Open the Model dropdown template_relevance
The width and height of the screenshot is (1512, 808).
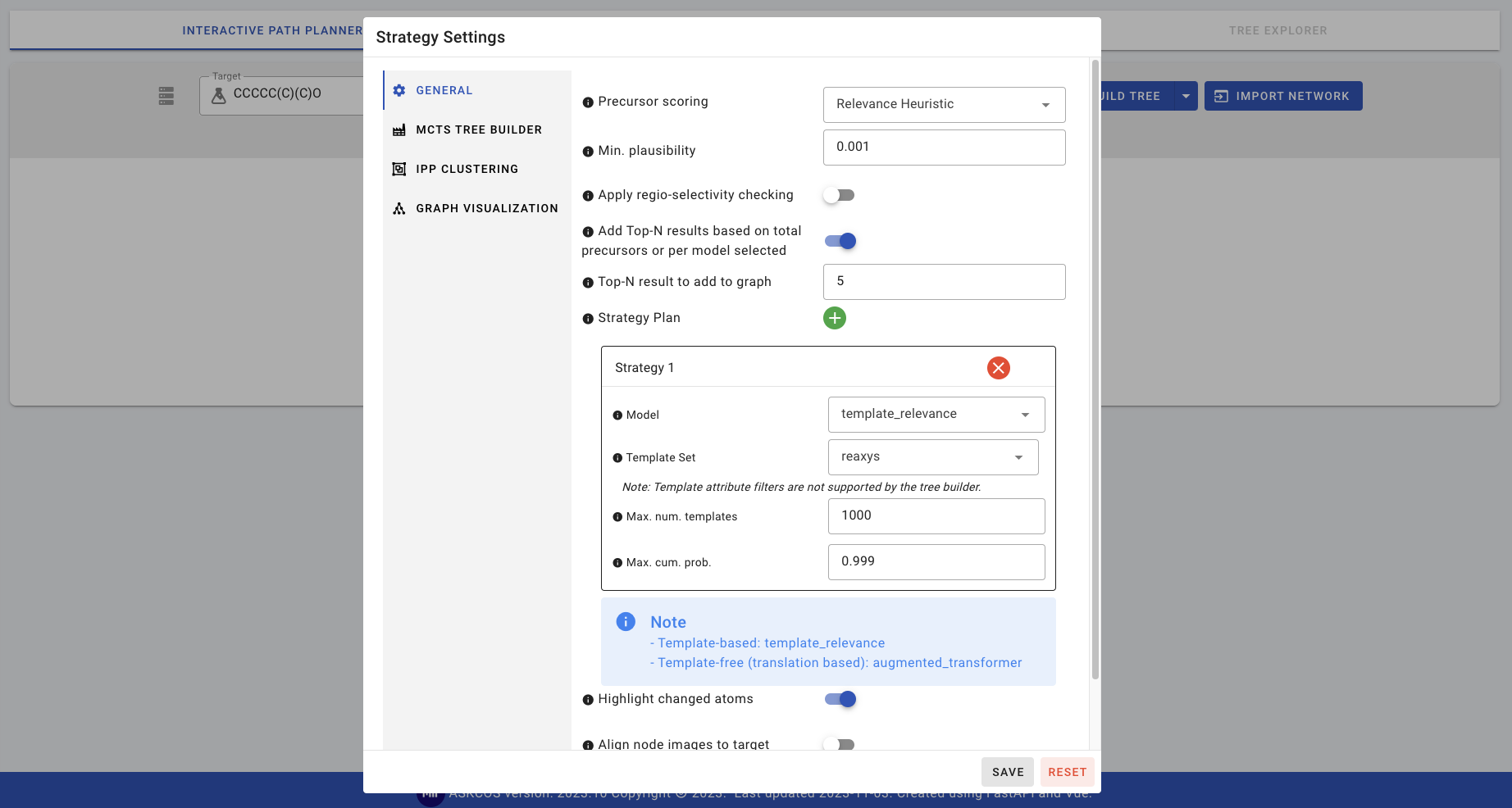point(936,415)
